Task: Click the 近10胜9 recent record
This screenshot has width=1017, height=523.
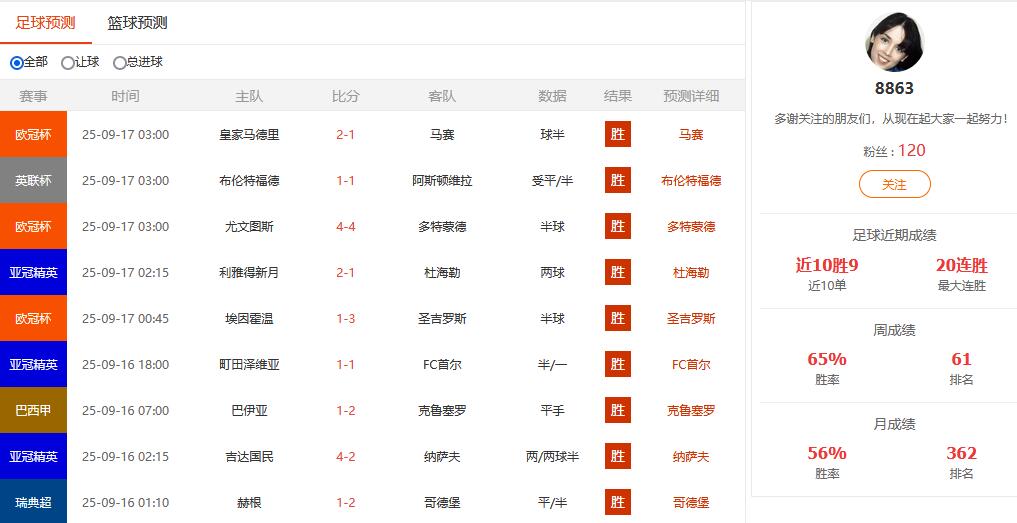Action: point(827,265)
